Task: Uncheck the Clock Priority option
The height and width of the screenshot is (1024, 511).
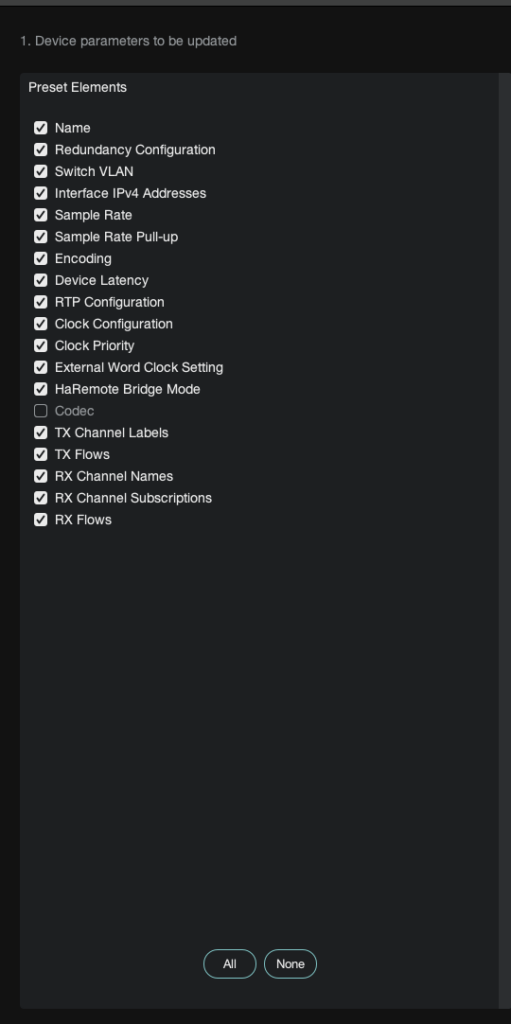Action: tap(41, 345)
